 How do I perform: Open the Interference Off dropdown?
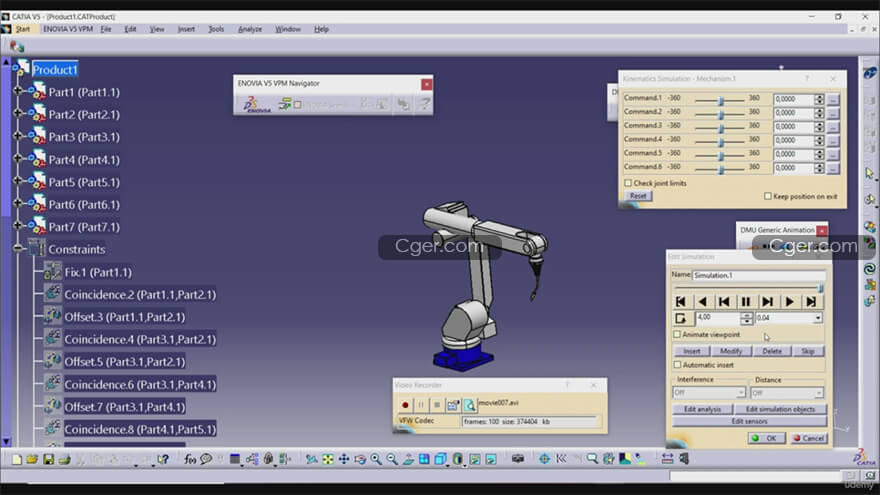[x=740, y=392]
